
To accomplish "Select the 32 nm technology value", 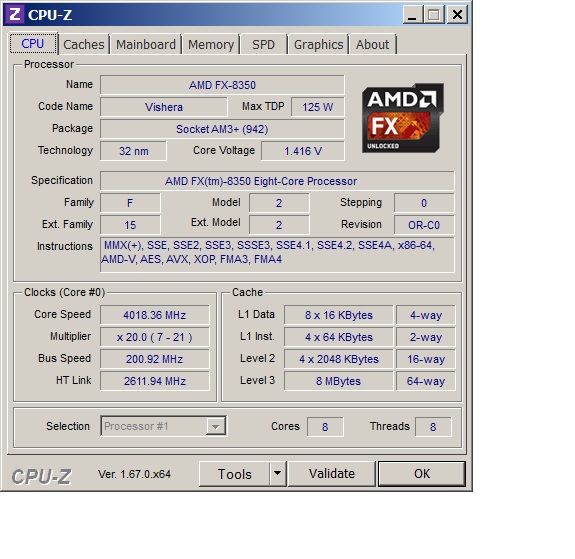I will coord(133,151).
